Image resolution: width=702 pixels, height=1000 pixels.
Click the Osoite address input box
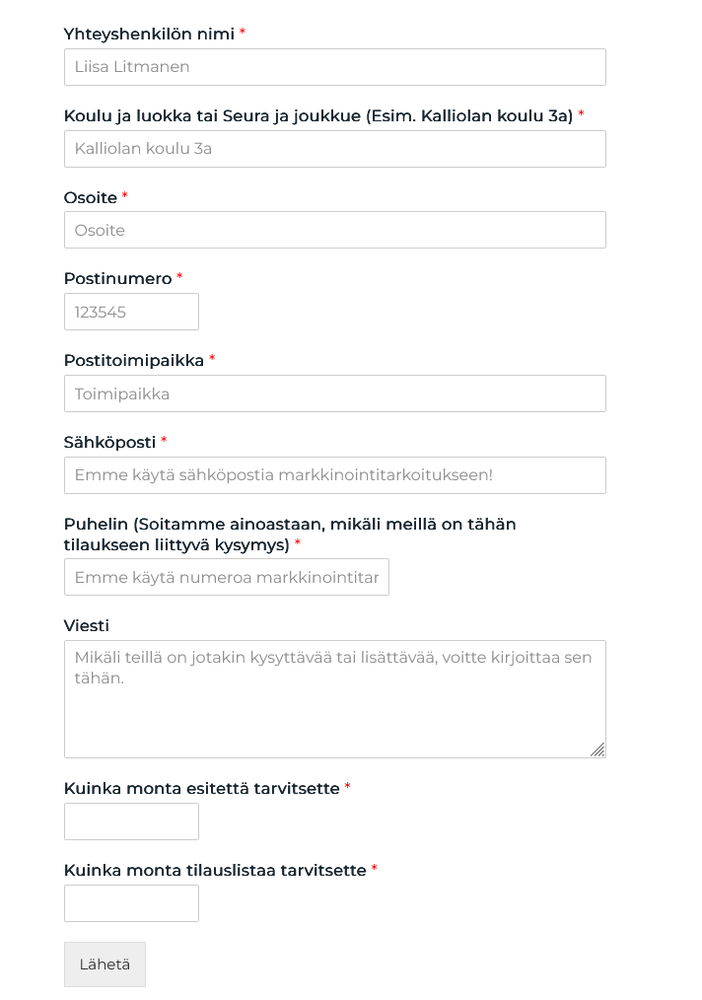(334, 230)
